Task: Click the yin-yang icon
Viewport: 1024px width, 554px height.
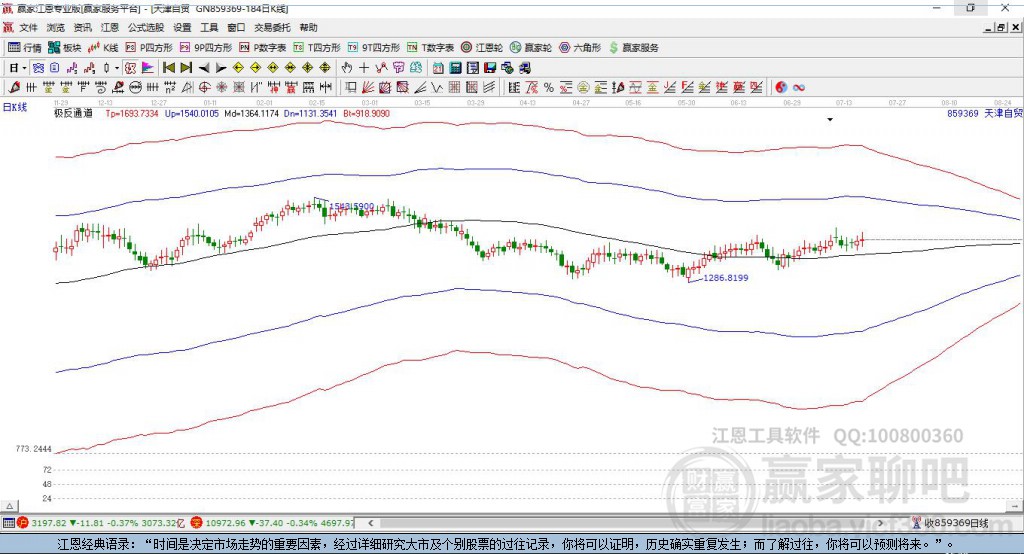Action: tap(781, 88)
